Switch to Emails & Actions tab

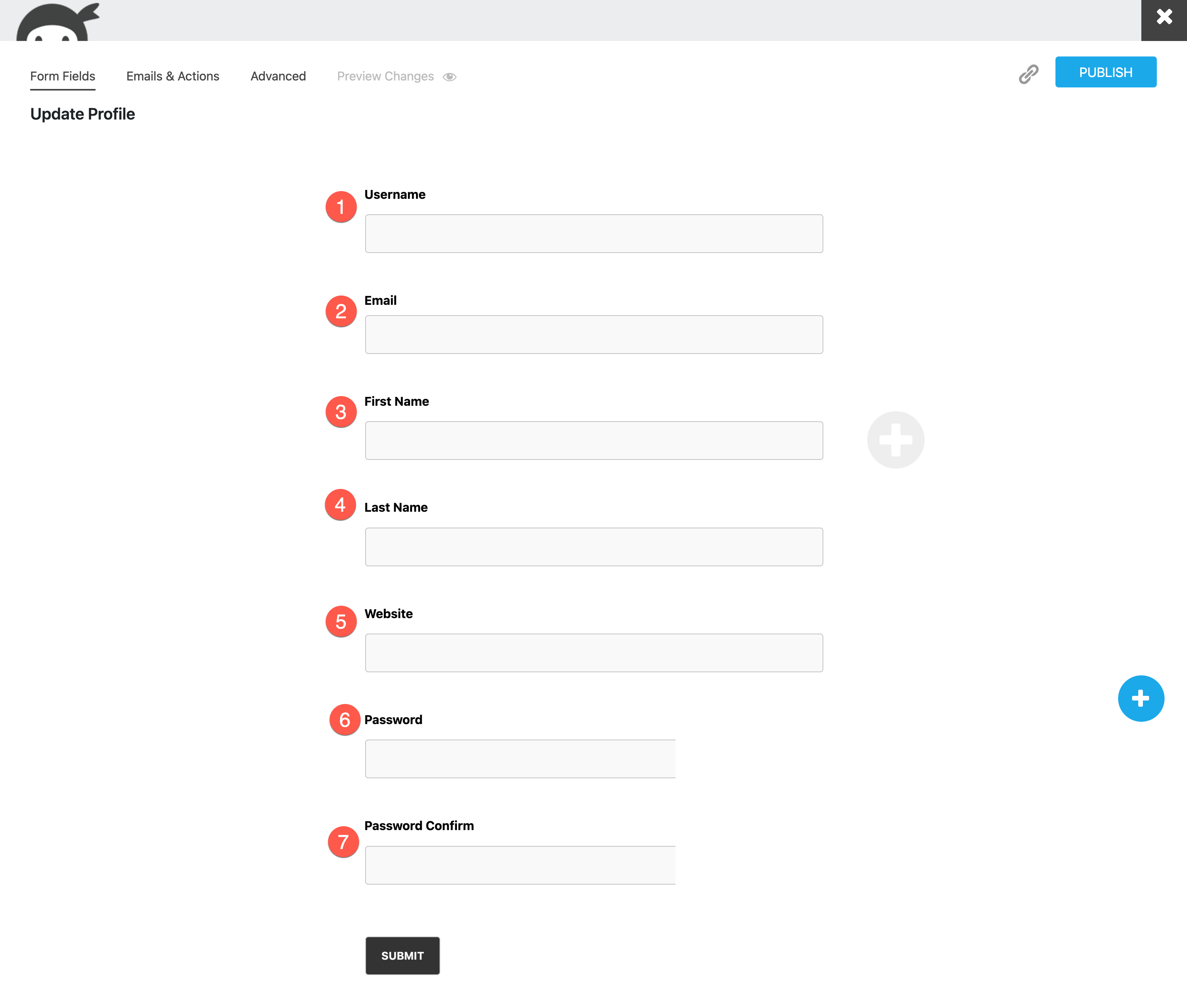[x=173, y=77]
